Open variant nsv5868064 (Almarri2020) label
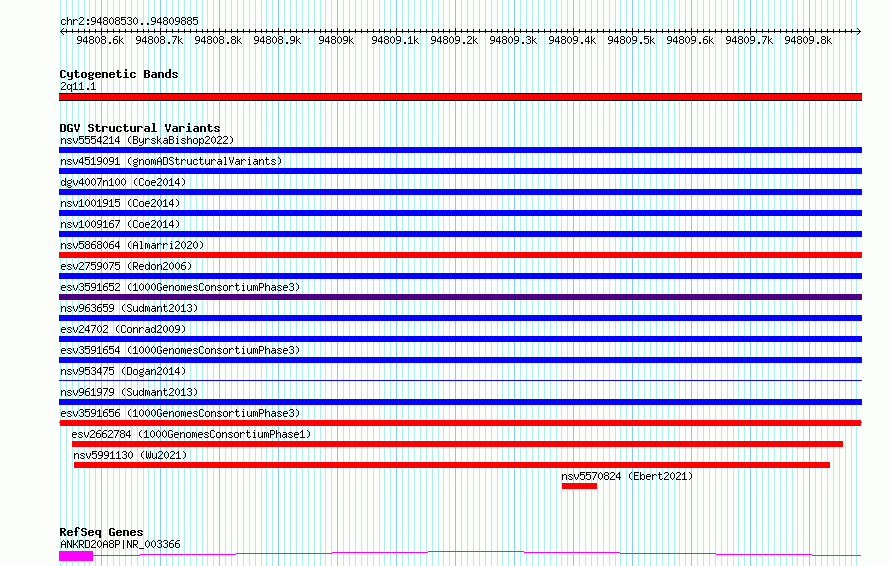 pyautogui.click(x=132, y=245)
